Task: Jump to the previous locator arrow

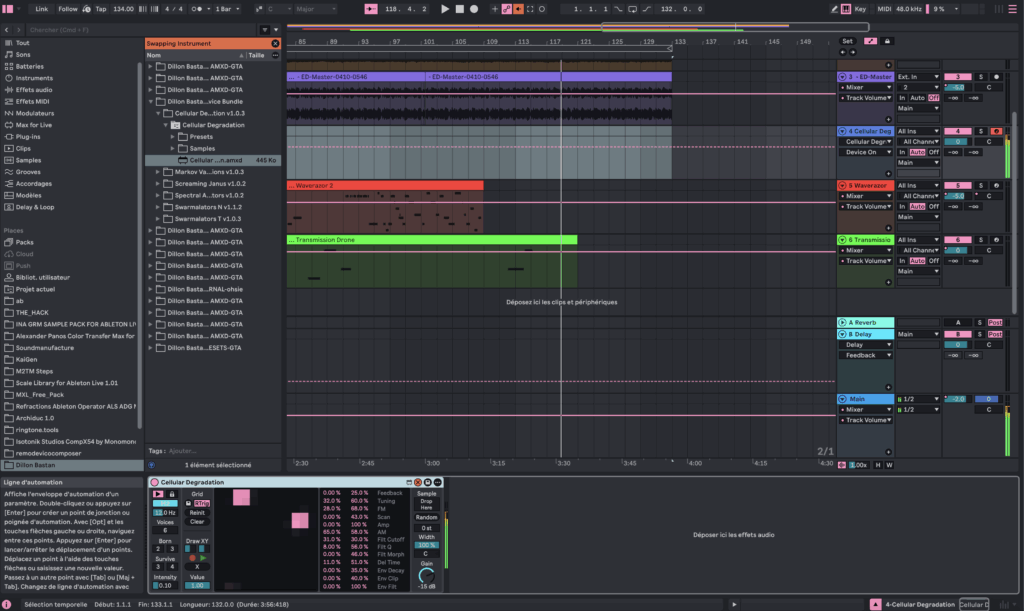Action: click(842, 52)
